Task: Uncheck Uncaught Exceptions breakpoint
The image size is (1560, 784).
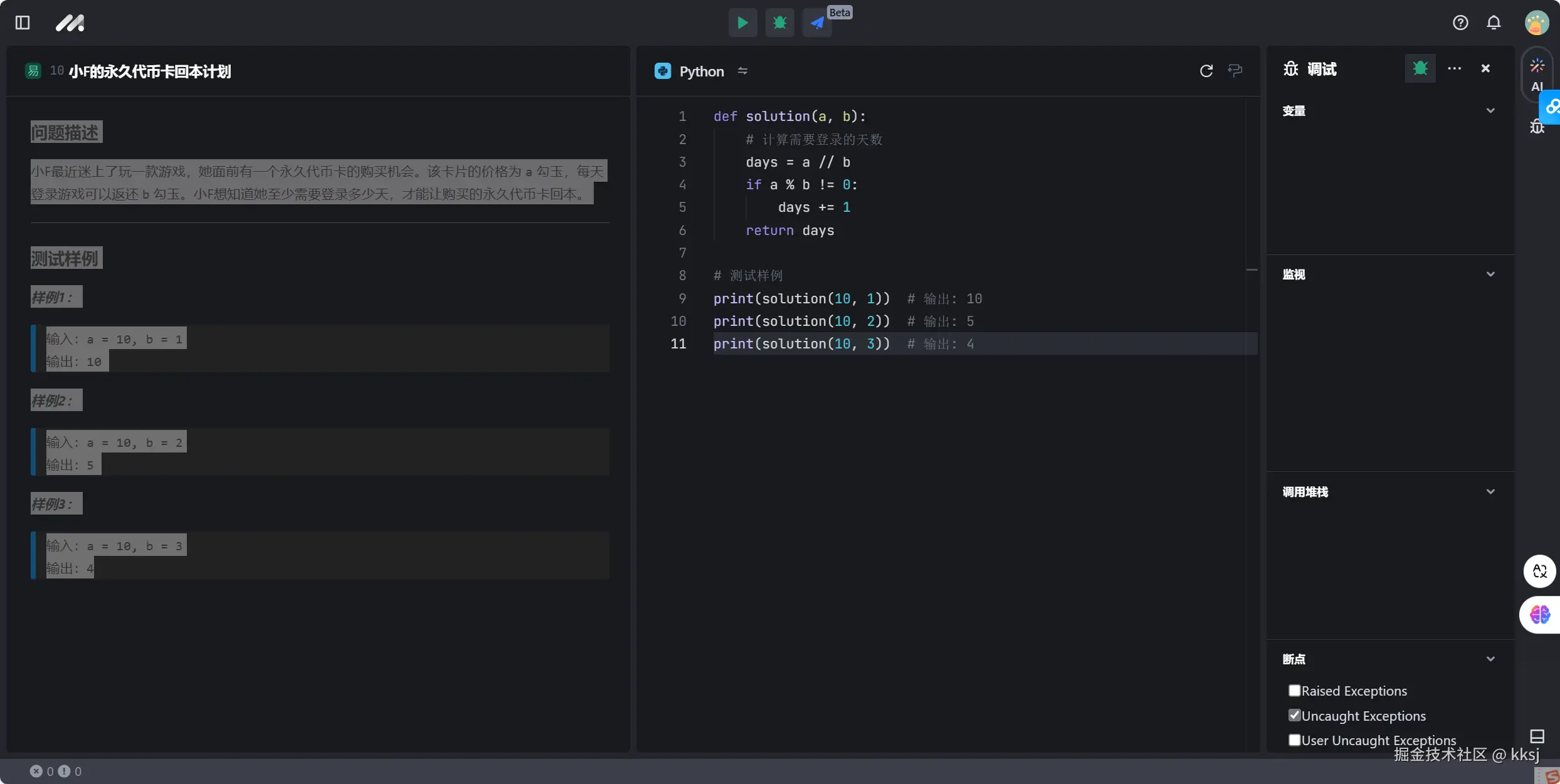Action: point(1295,715)
